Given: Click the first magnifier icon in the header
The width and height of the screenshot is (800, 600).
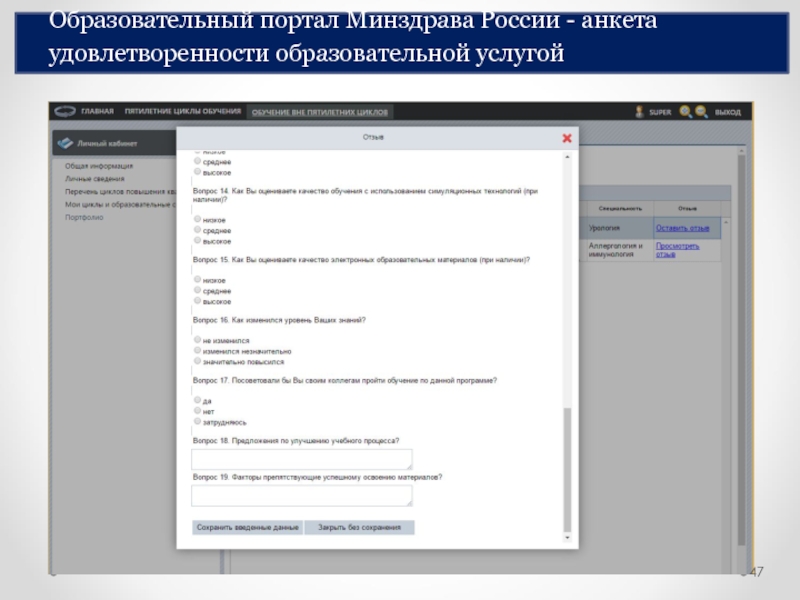Looking at the screenshot, I should pos(685,112).
